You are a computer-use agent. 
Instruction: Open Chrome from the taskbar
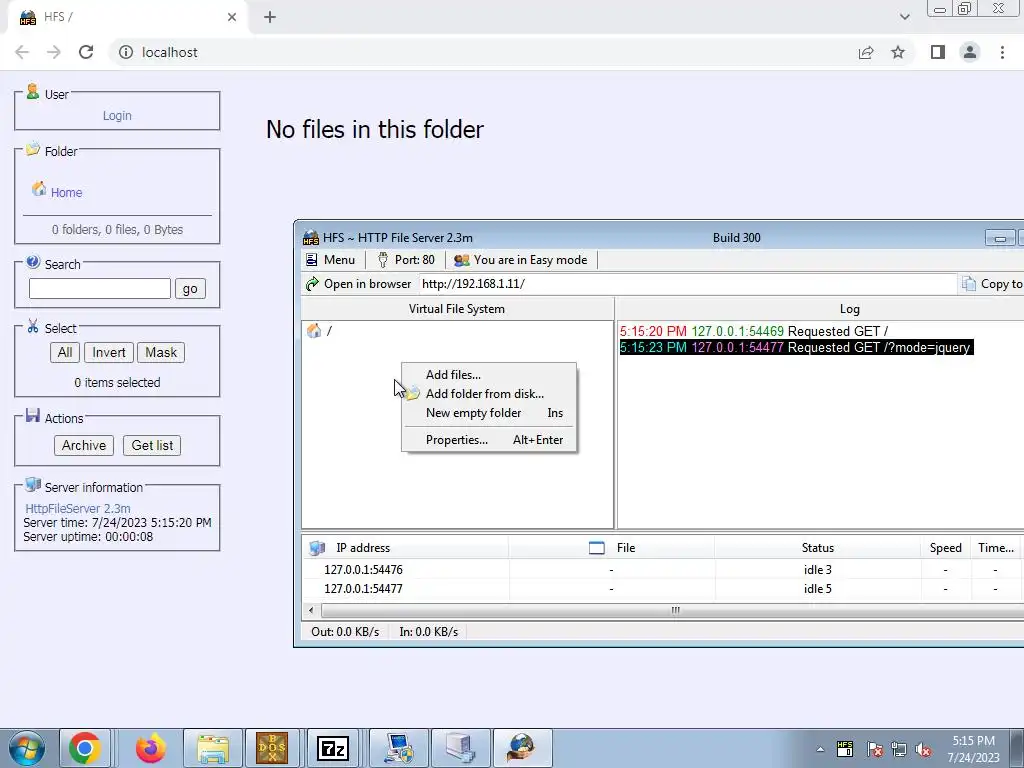coord(85,748)
